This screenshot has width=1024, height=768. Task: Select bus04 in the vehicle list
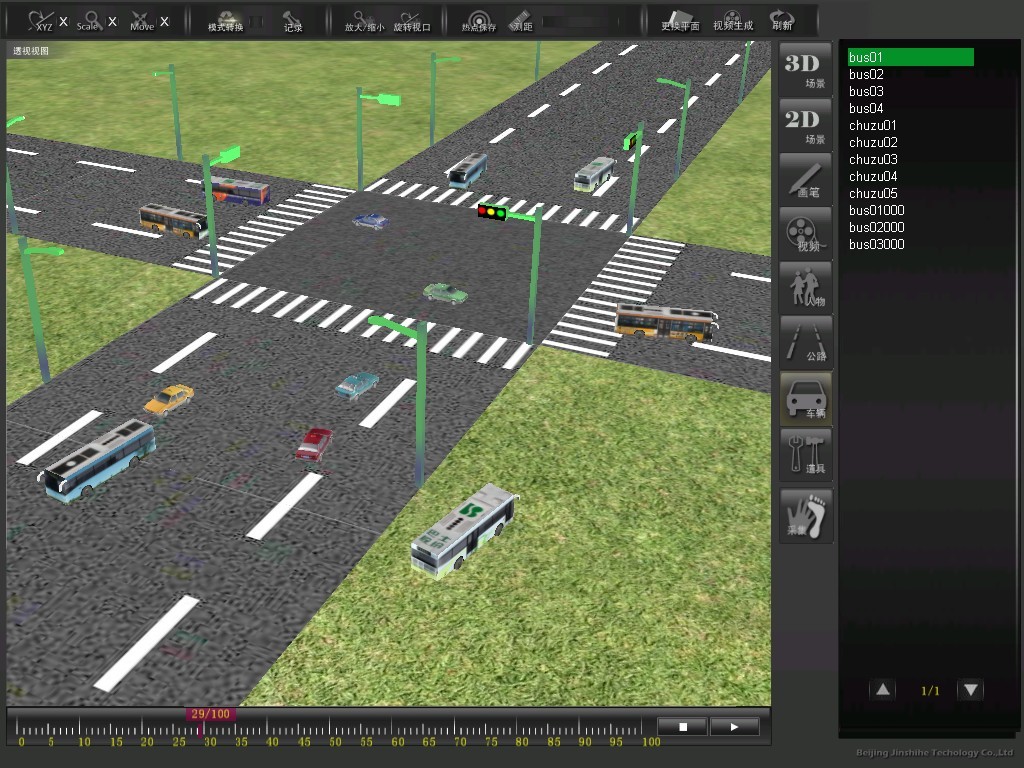click(x=866, y=108)
